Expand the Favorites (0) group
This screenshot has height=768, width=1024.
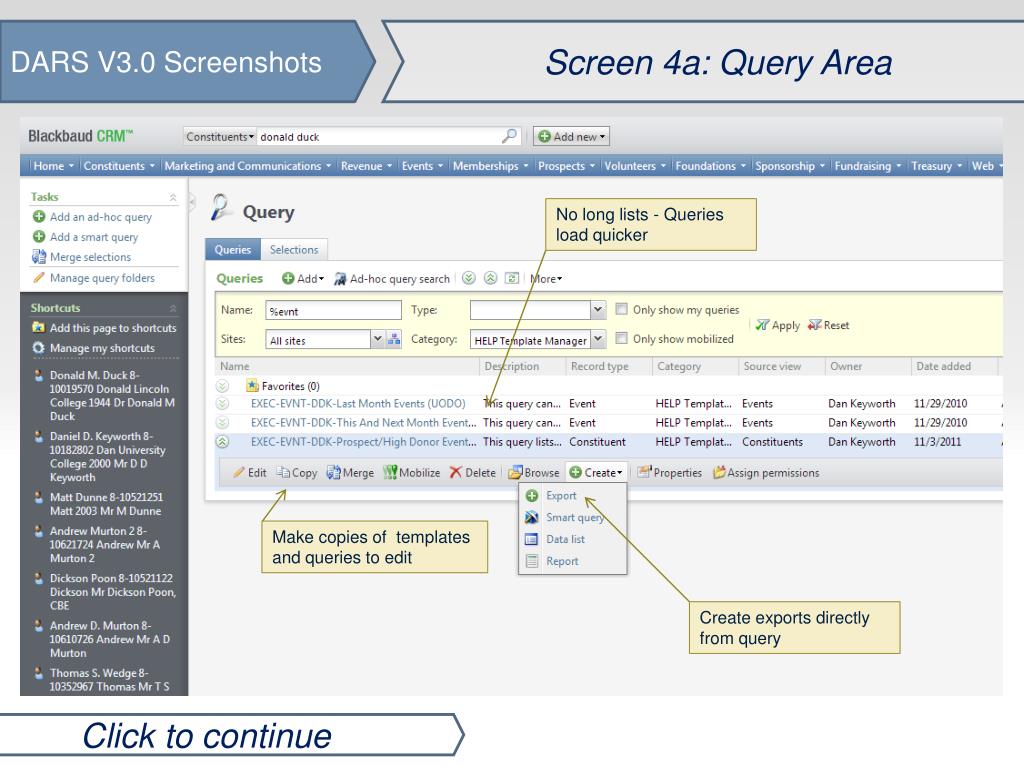tap(222, 386)
